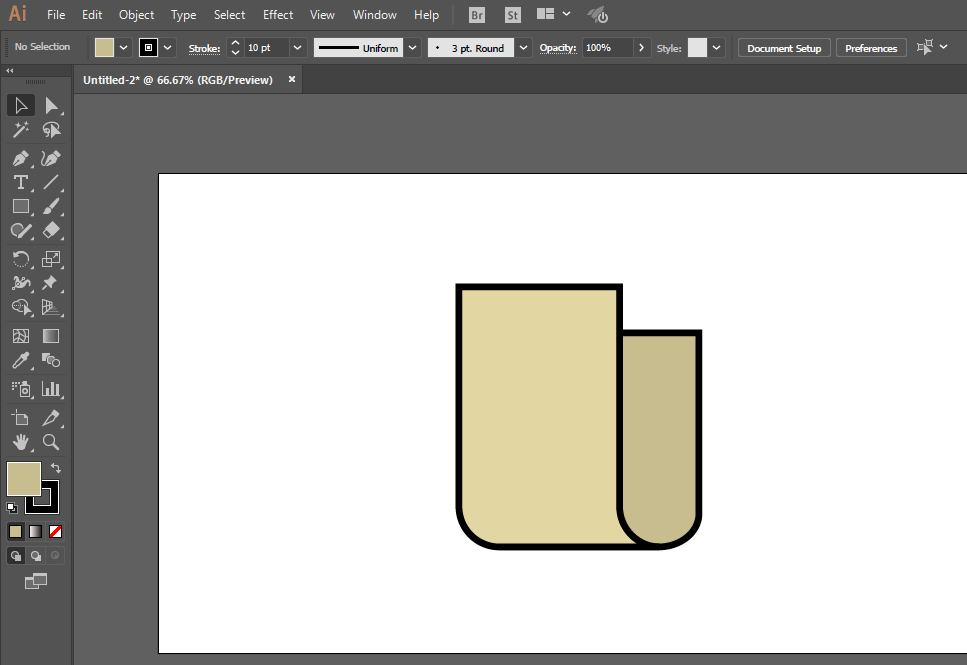Image resolution: width=967 pixels, height=665 pixels.
Task: Open the stroke weight dropdown
Action: 297,48
